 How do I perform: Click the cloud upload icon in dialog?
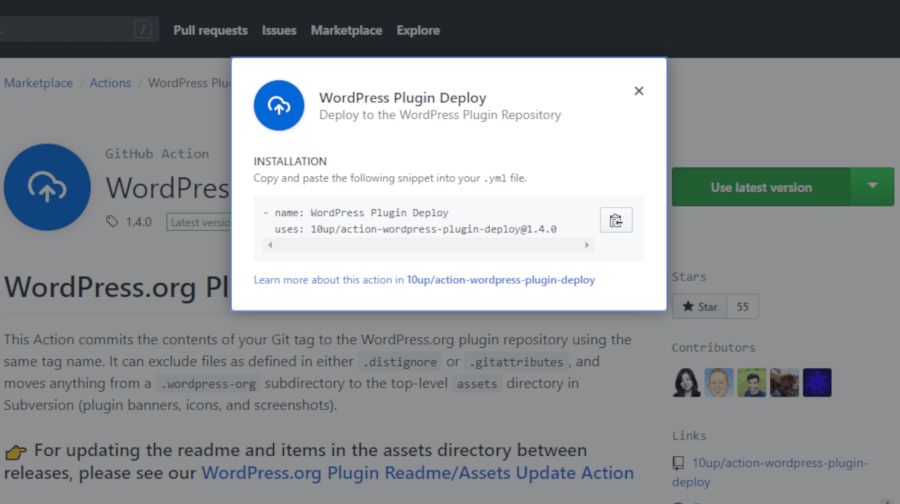tap(279, 106)
